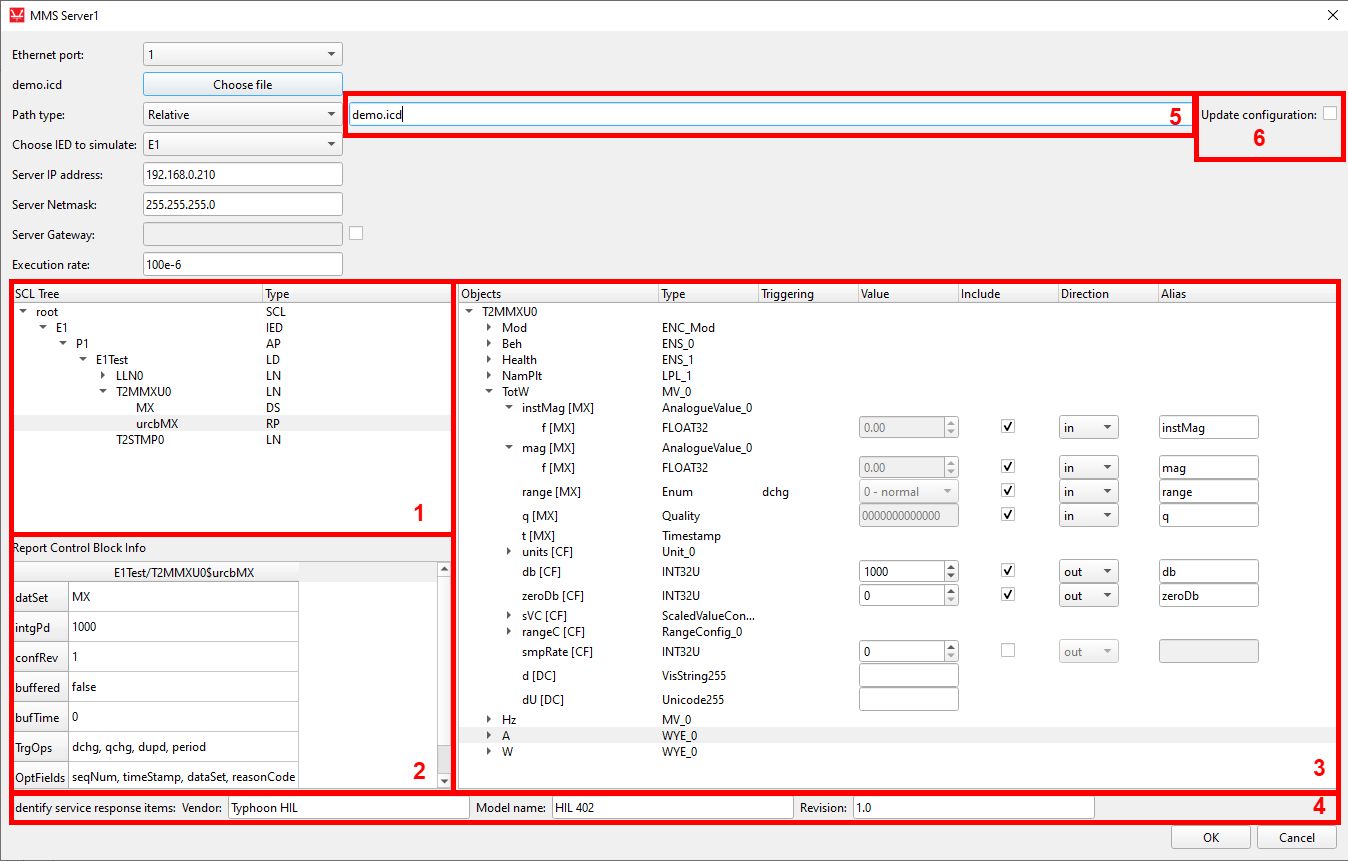Uncheck Include for the range [MX] row

tap(1008, 491)
